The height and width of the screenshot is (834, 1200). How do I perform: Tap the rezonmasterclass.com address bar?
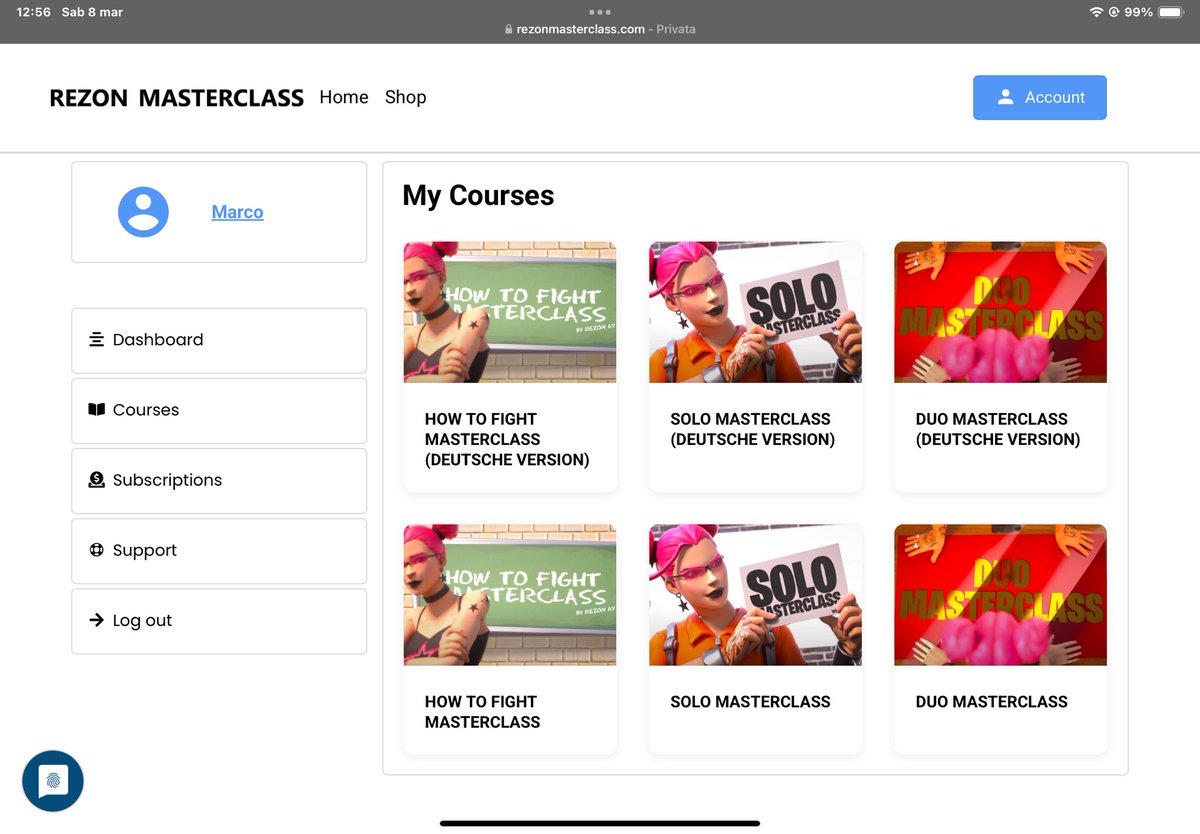600,29
